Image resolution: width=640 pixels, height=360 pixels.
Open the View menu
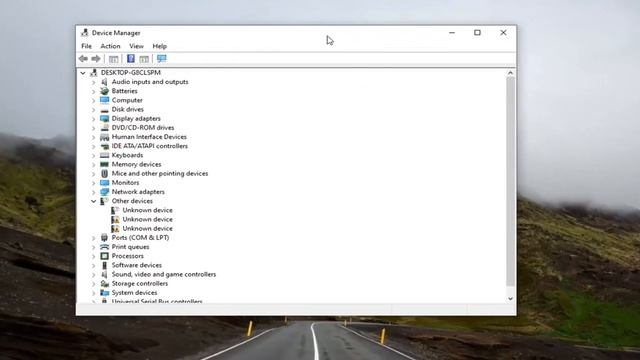click(136, 46)
